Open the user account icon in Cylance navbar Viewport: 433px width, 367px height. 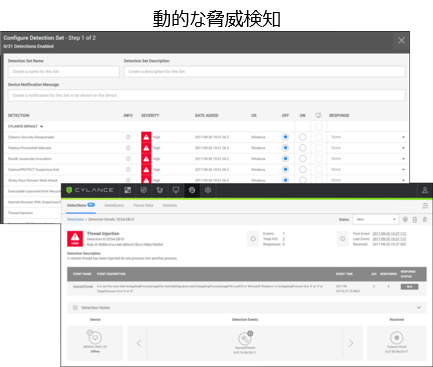coord(425,190)
